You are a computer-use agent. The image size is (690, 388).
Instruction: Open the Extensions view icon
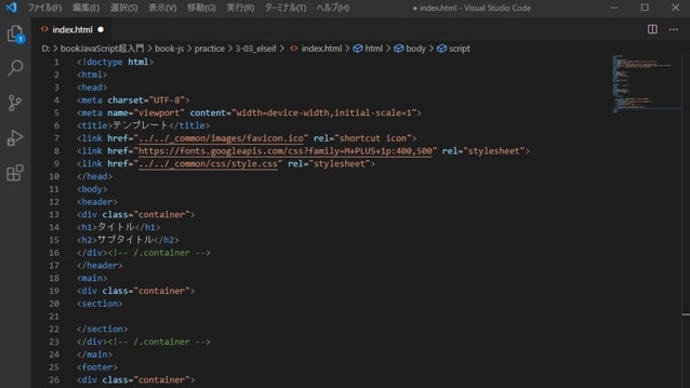(x=15, y=172)
